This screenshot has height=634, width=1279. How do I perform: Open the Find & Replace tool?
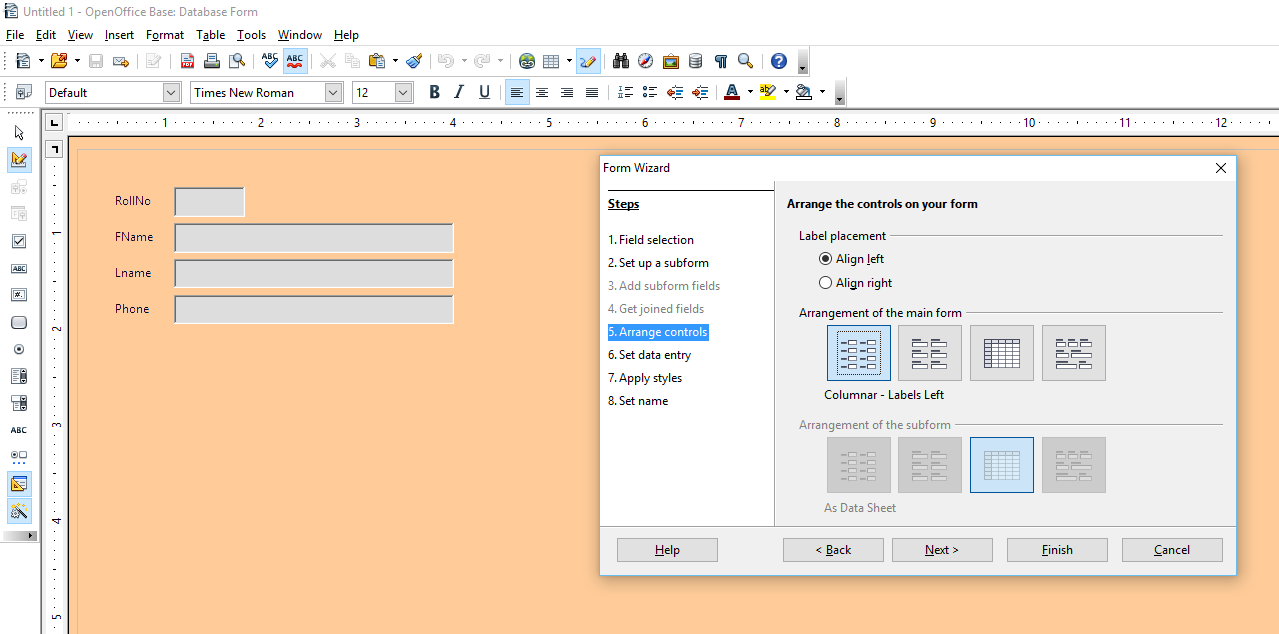pos(620,61)
